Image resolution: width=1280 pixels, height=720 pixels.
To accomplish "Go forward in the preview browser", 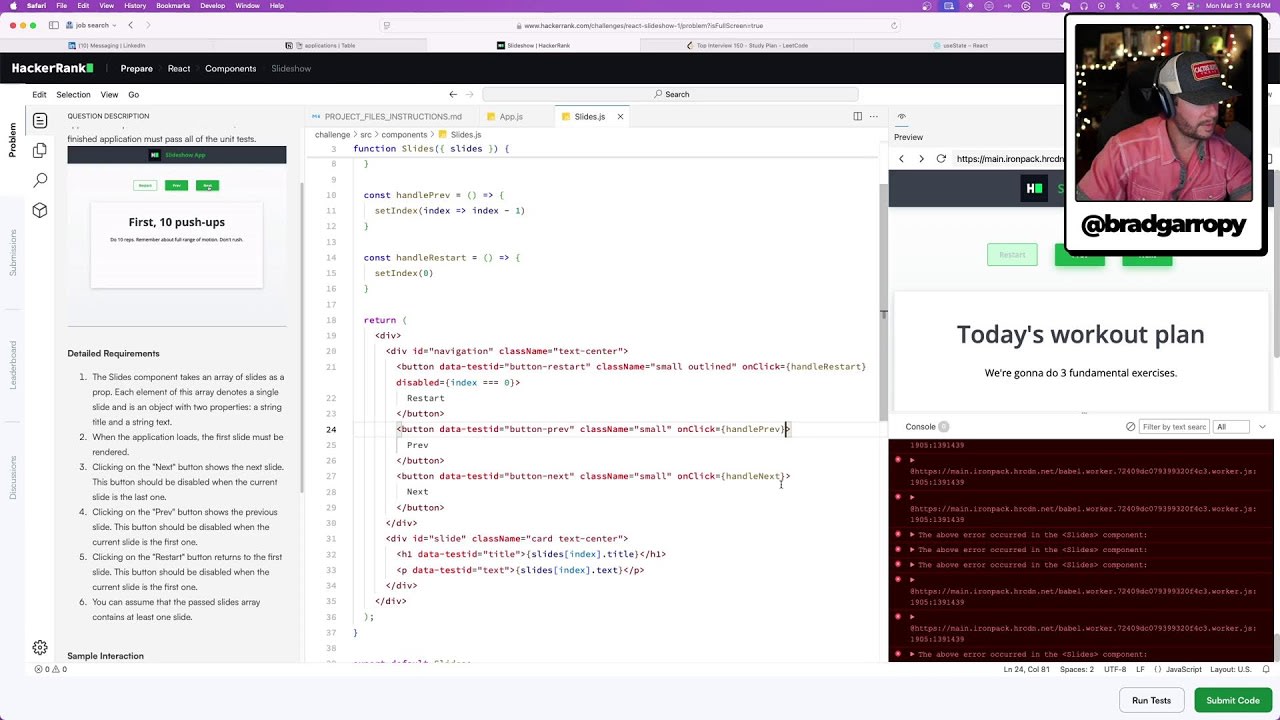I will 921,159.
